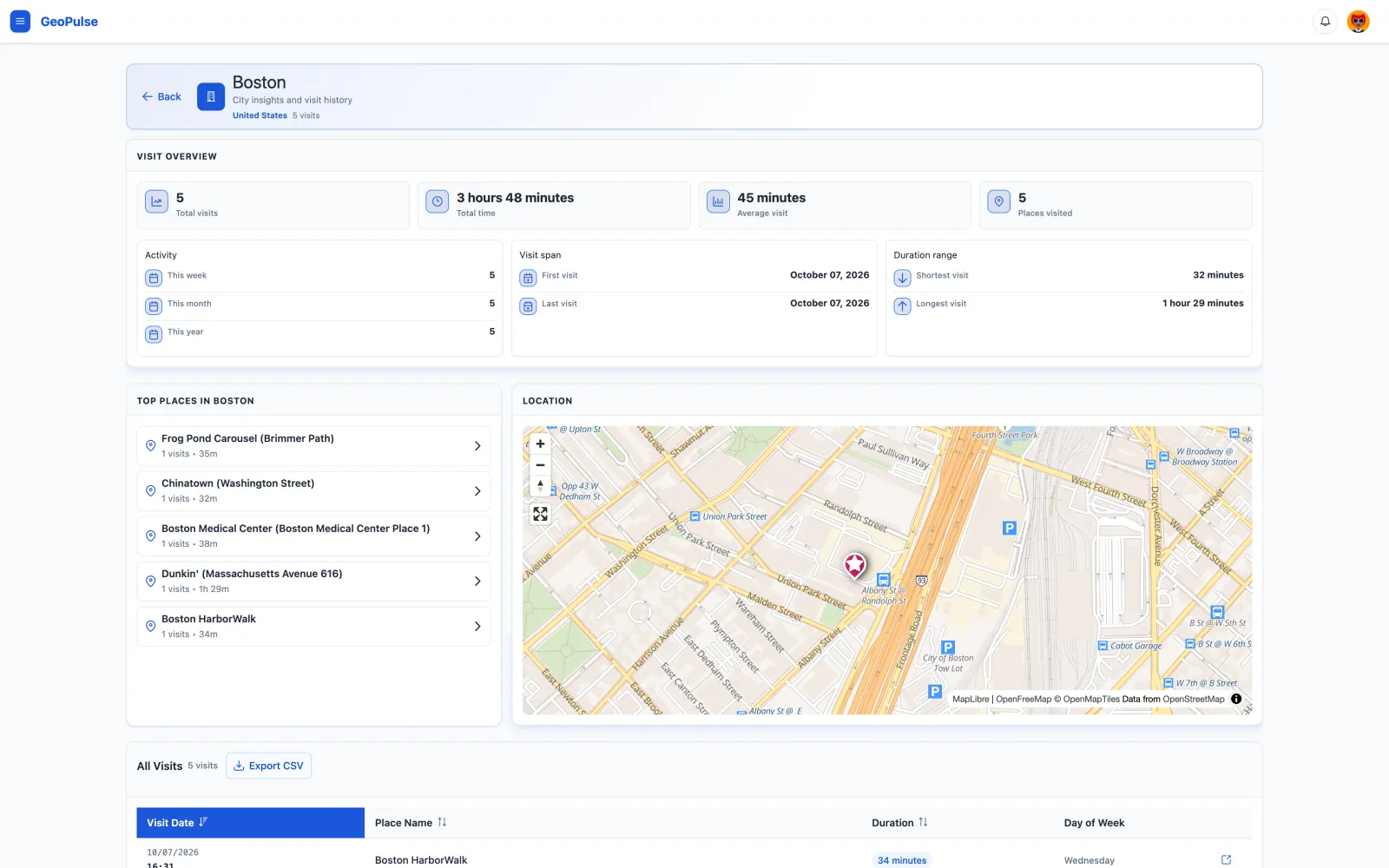Expand Boston Medical Center place details
The height and width of the screenshot is (868, 1389).
click(477, 536)
